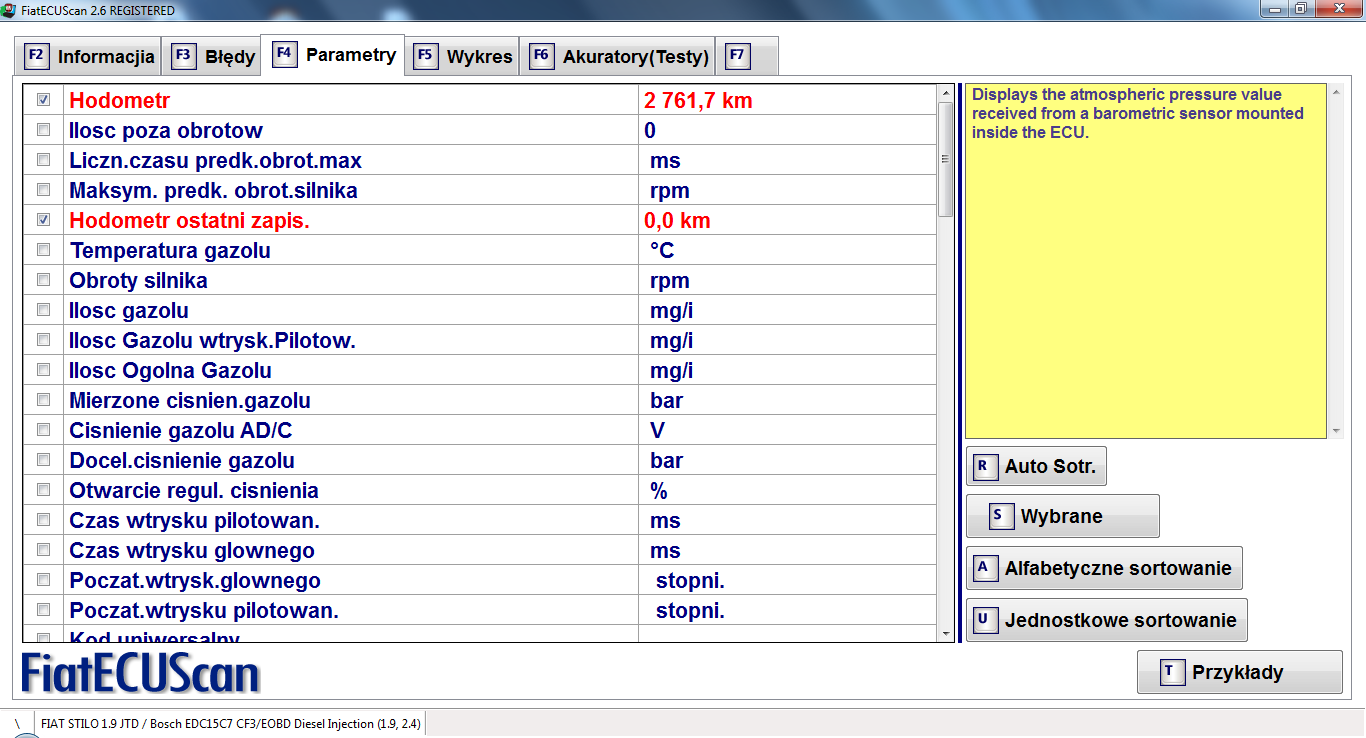Check the Ilosc poza obrotow checkbox
This screenshot has height=738, width=1366.
(x=43, y=130)
